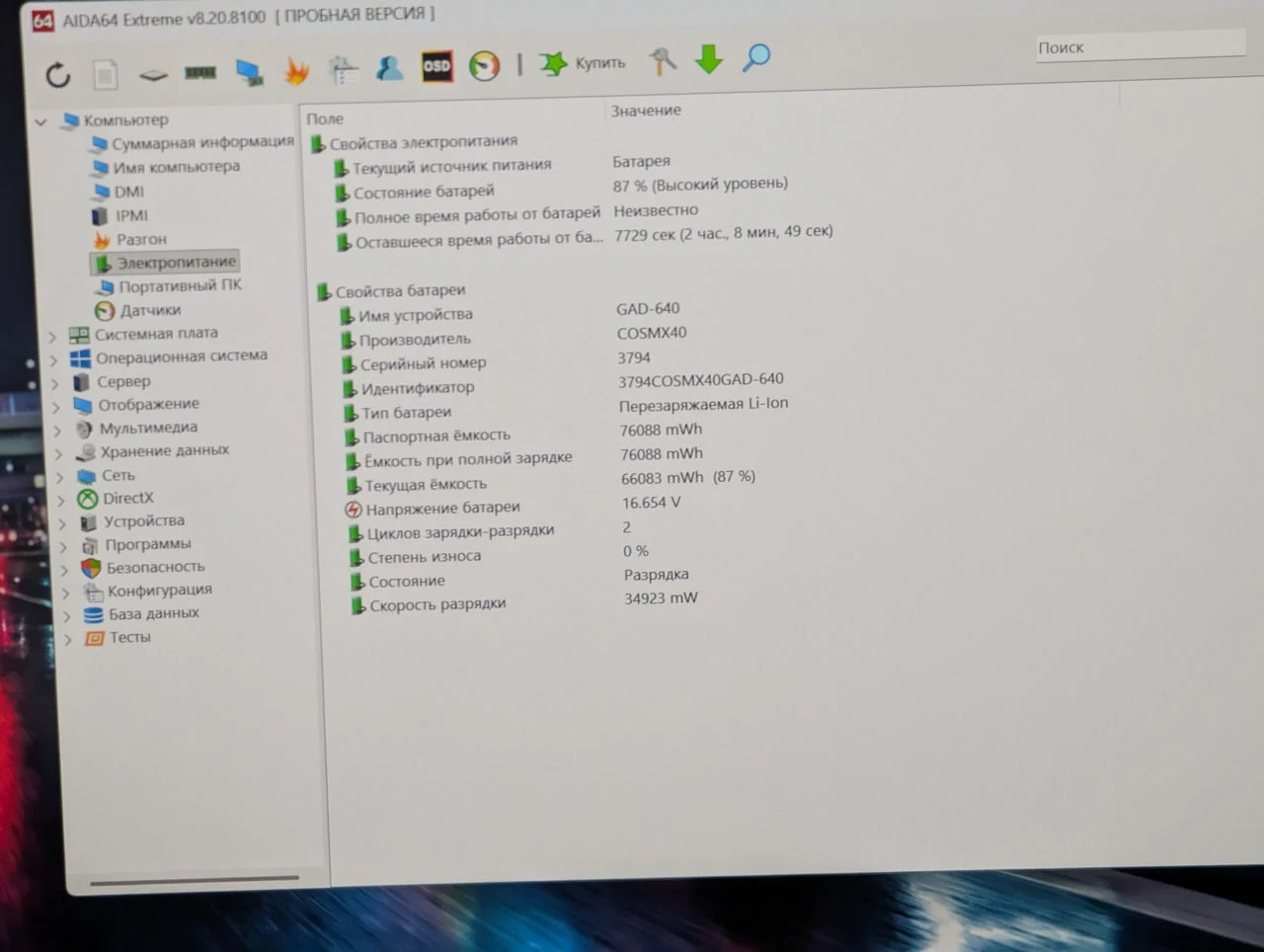Open the OSD panel toolbar icon
This screenshot has height=952, width=1264.
click(436, 66)
